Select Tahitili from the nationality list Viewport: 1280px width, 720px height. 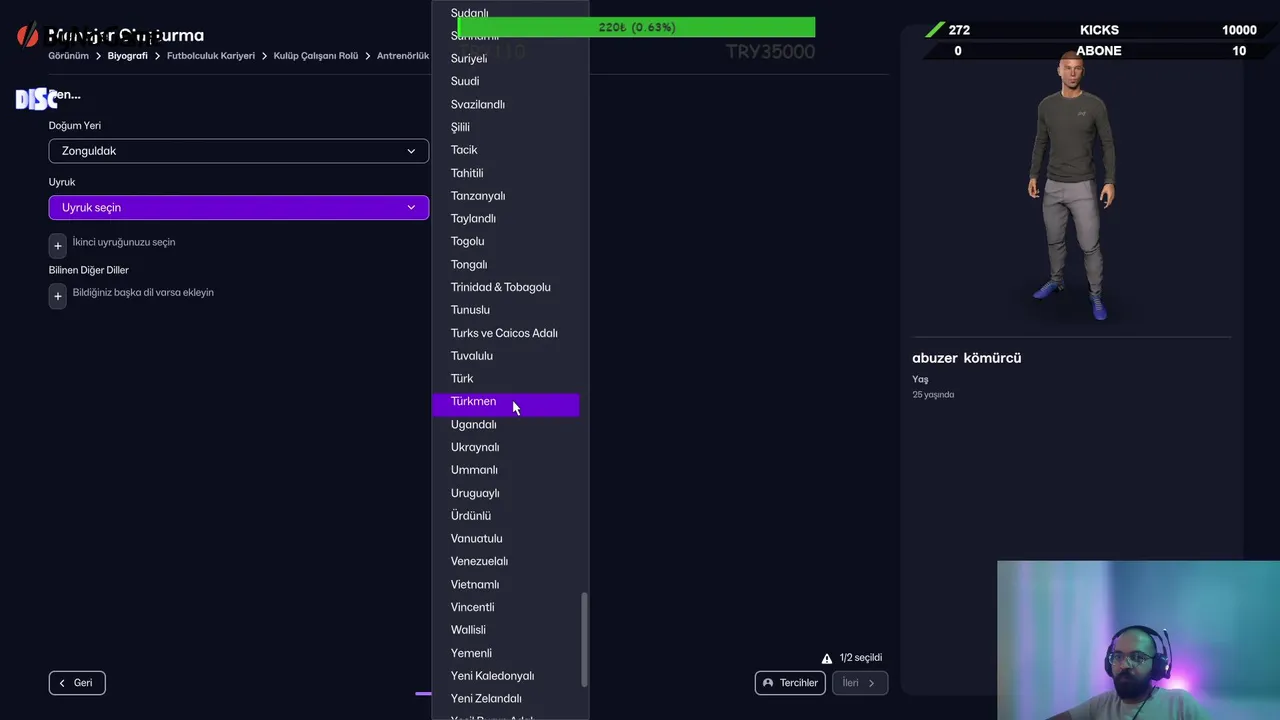(x=505, y=173)
